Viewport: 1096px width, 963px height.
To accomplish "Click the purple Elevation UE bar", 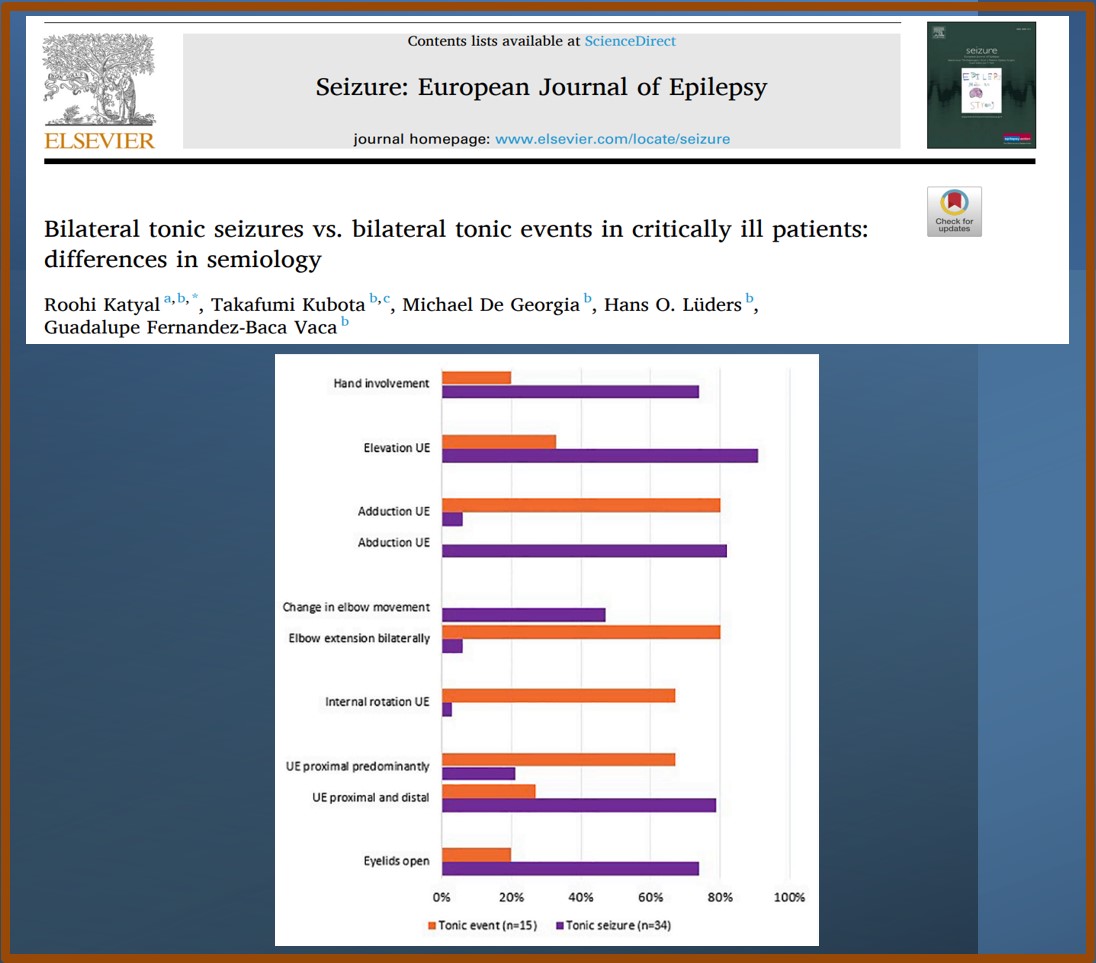I will [600, 456].
